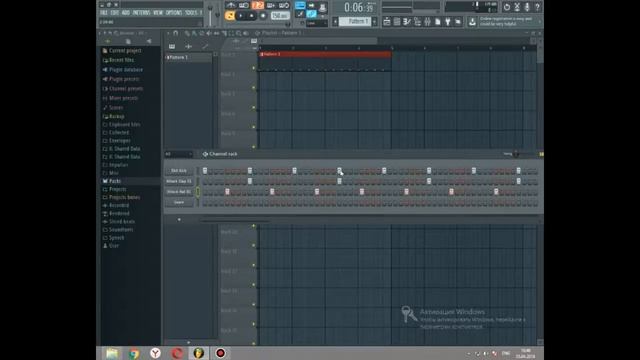Screen dimensions: 640x360
Task: Click circular arrow icon at top right
Action: pyautogui.click(x=507, y=7)
